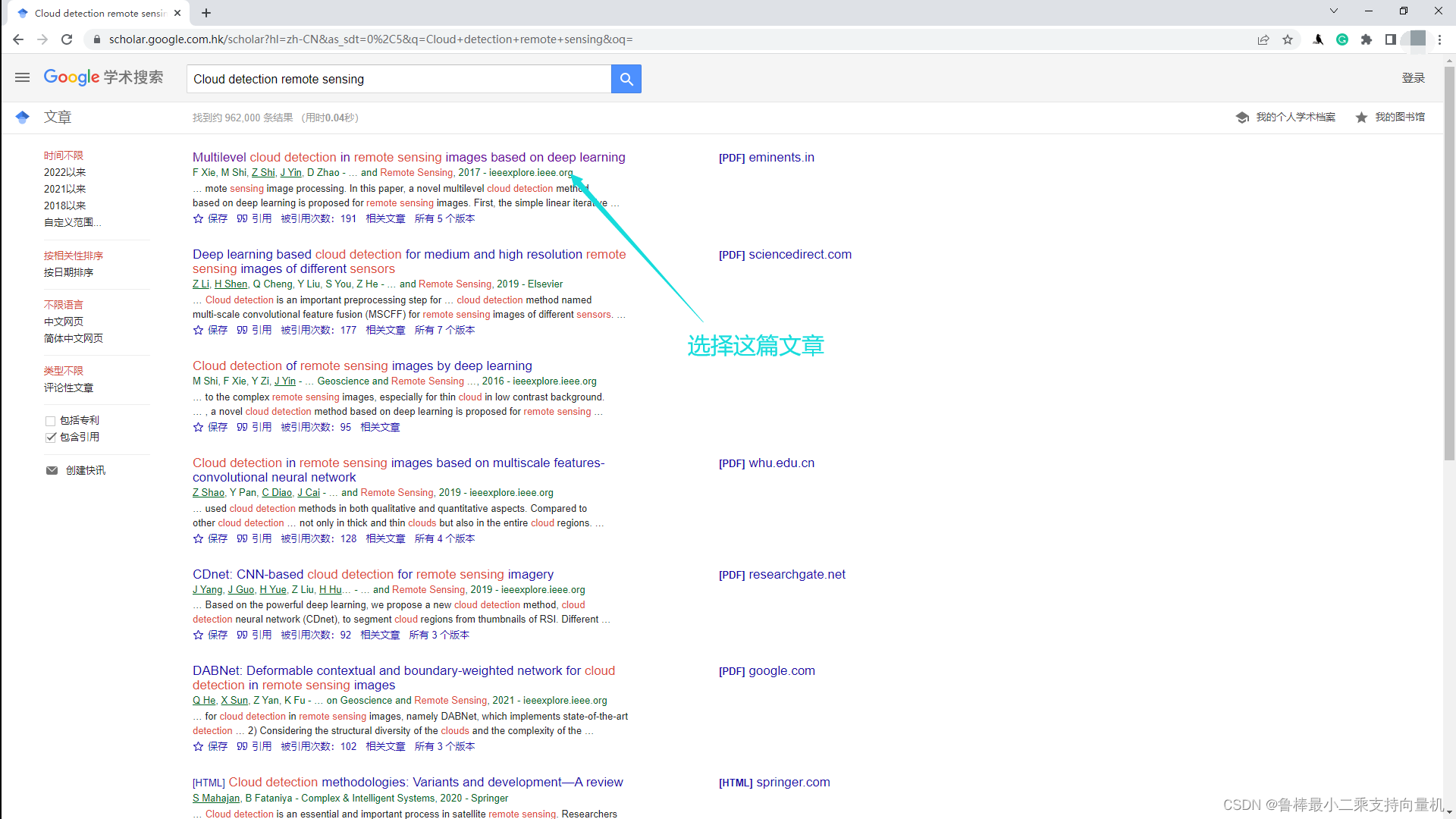This screenshot has width=1456, height=819.
Task: Close the Cloud detection tab
Action: [177, 13]
